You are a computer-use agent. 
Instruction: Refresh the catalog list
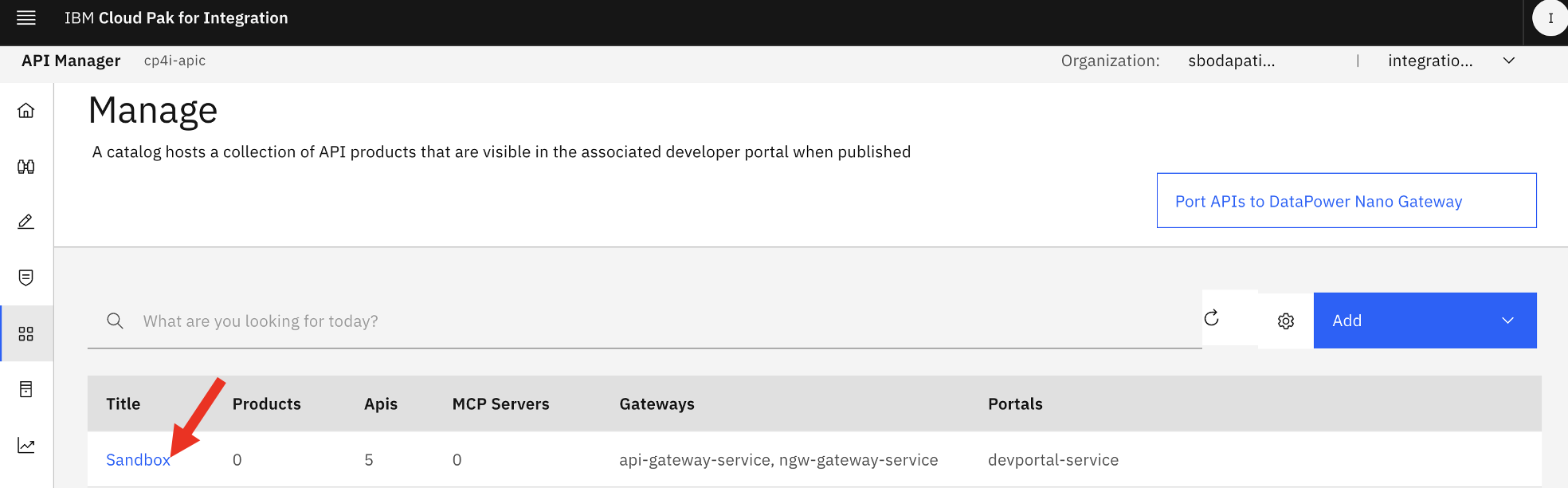(x=1212, y=318)
